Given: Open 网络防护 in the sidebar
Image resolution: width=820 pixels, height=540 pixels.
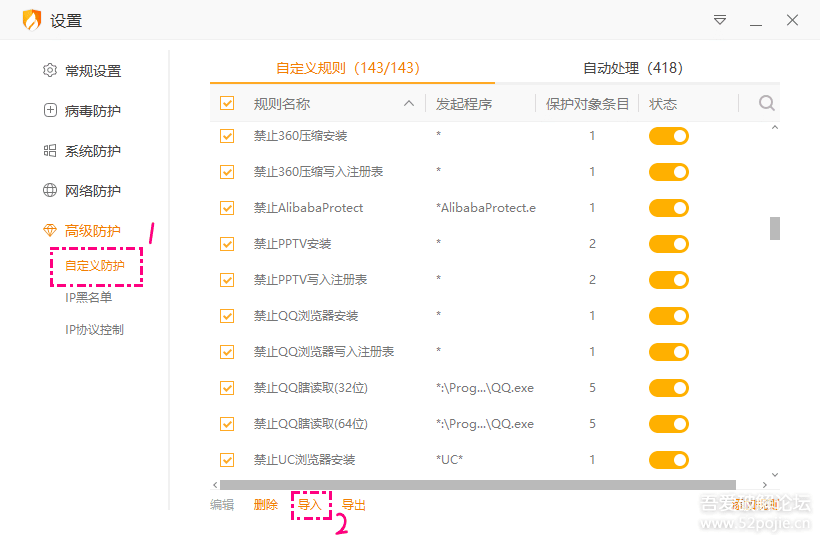Looking at the screenshot, I should pos(93,191).
